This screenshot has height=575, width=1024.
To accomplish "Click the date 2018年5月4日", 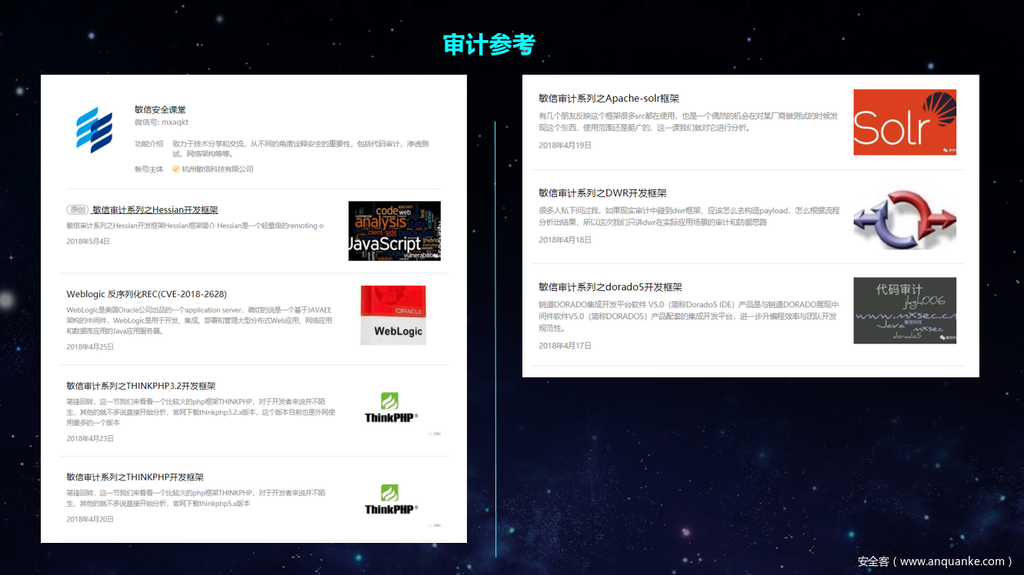I will (88, 242).
